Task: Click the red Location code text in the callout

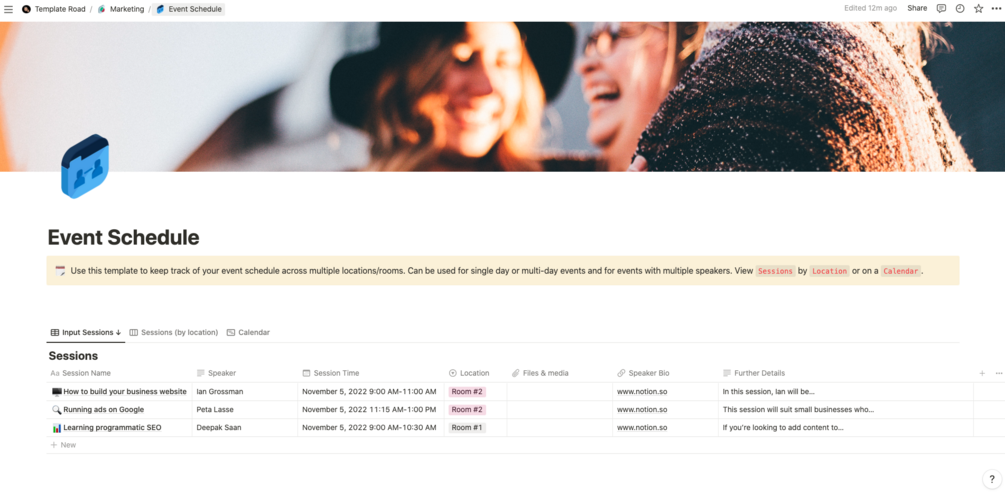Action: 829,271
